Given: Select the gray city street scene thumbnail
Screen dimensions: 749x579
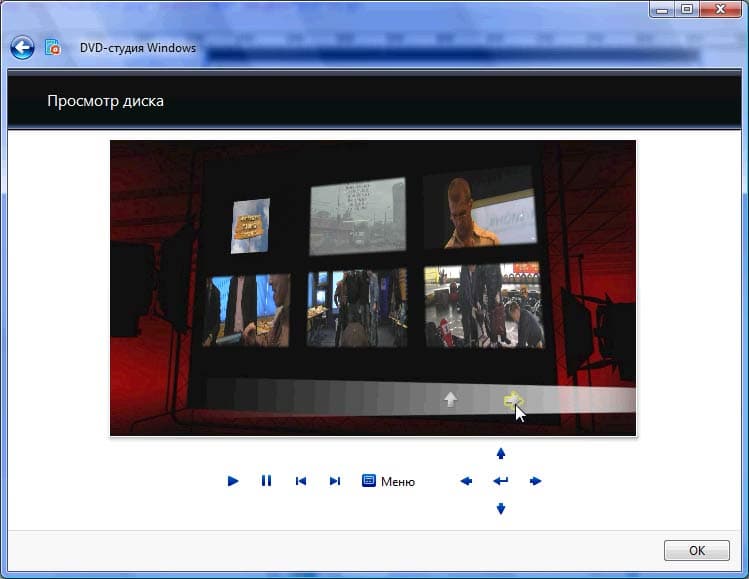Looking at the screenshot, I should (358, 216).
